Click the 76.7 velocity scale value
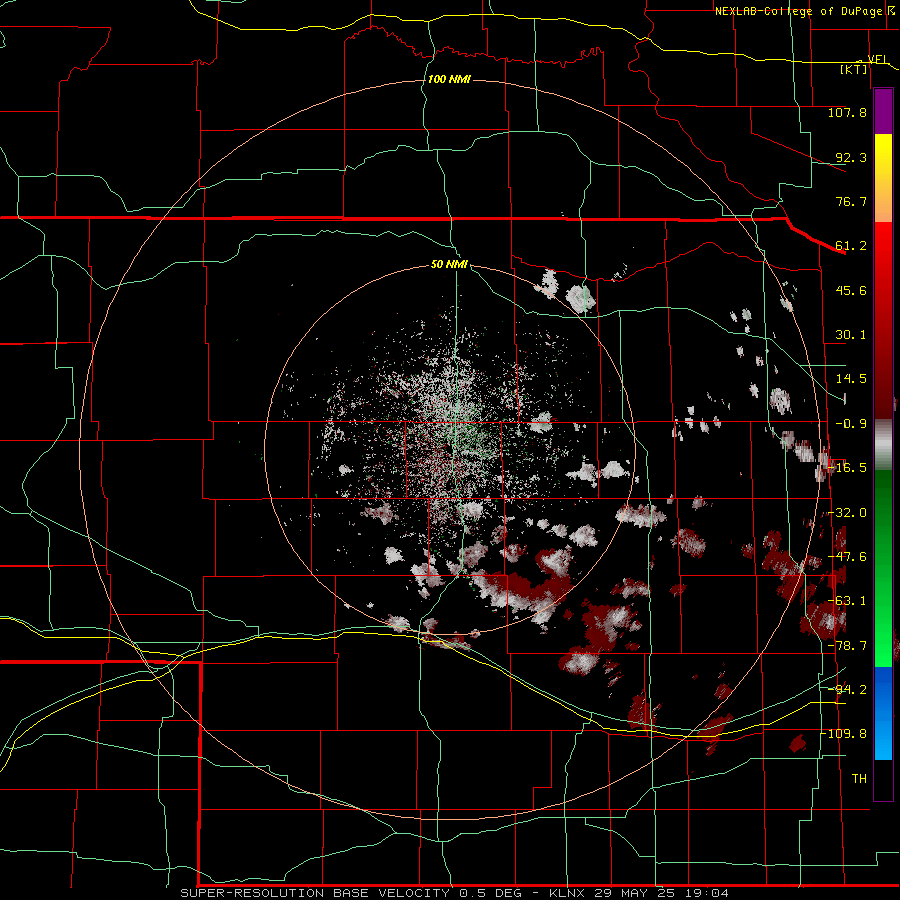 [x=851, y=201]
